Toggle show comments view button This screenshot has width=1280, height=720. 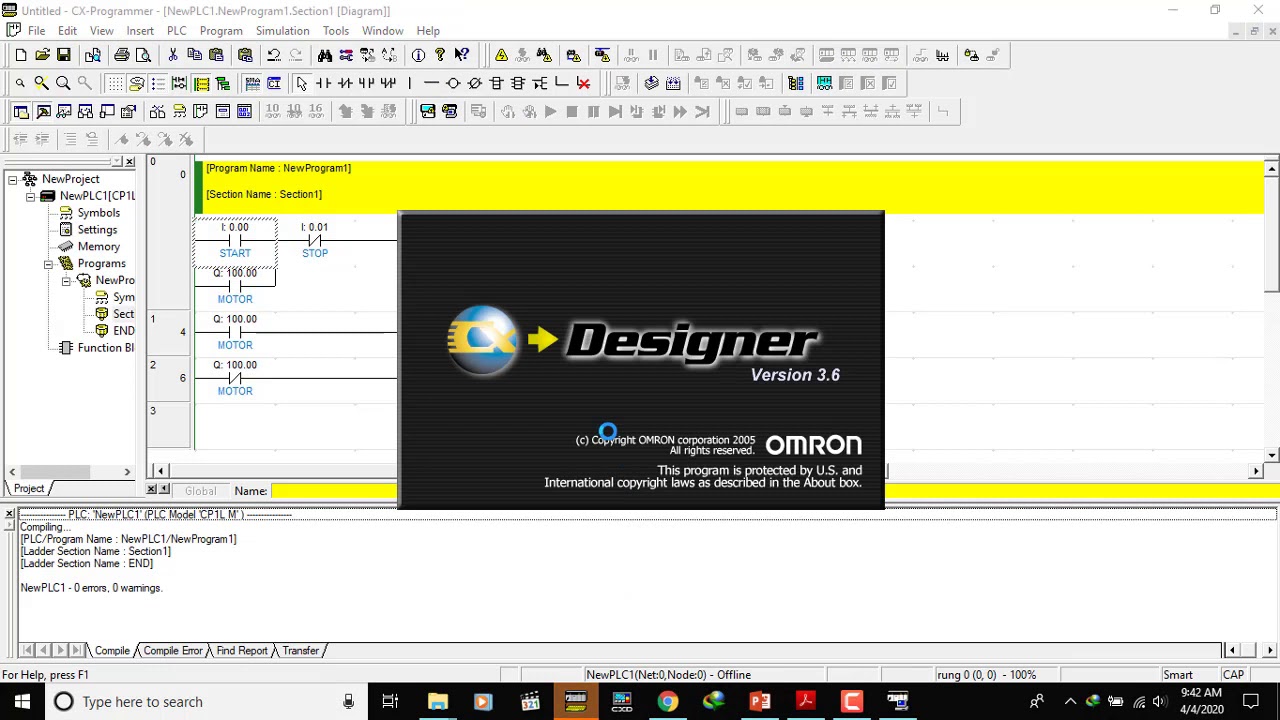[137, 83]
